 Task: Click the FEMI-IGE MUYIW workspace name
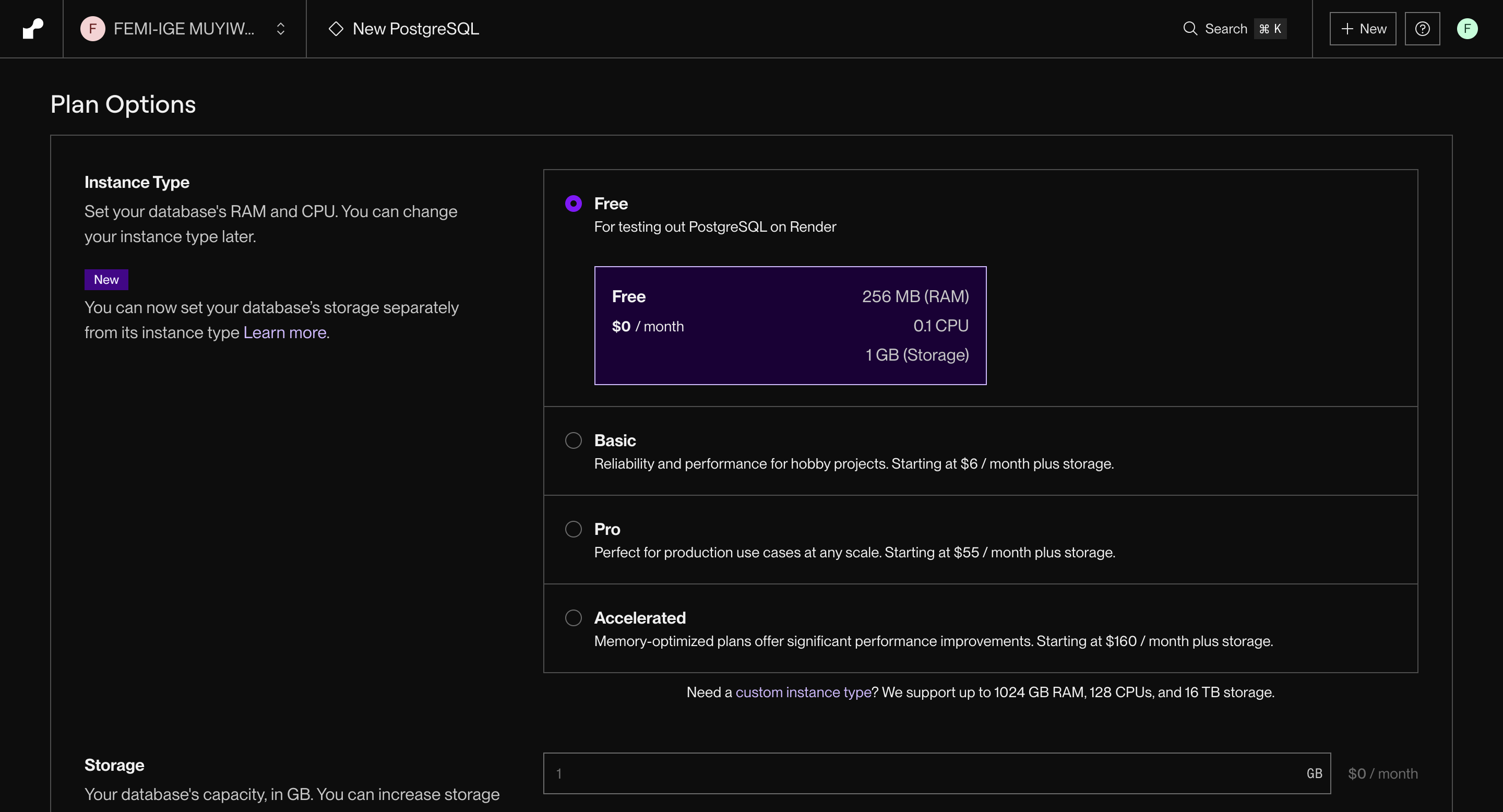coord(184,29)
